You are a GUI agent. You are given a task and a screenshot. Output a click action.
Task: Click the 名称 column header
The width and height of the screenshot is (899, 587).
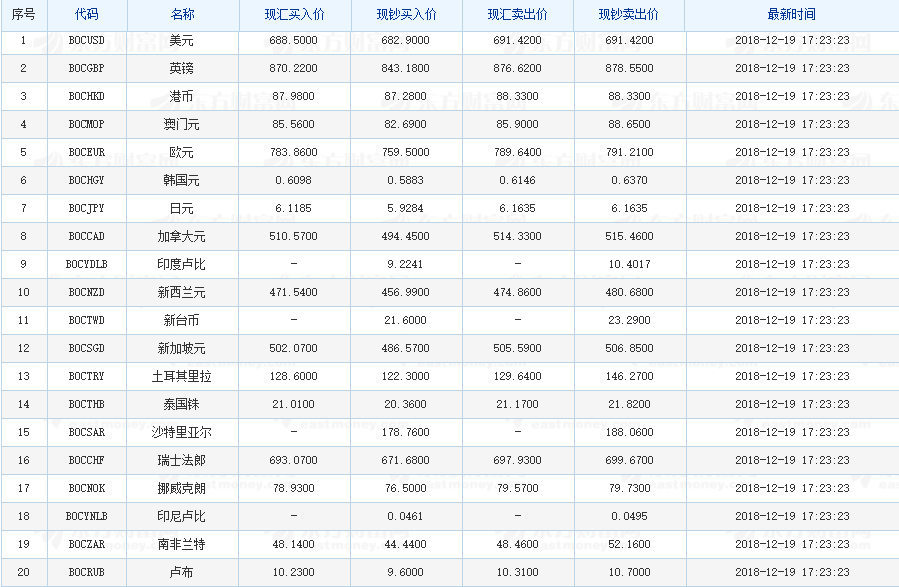click(182, 14)
